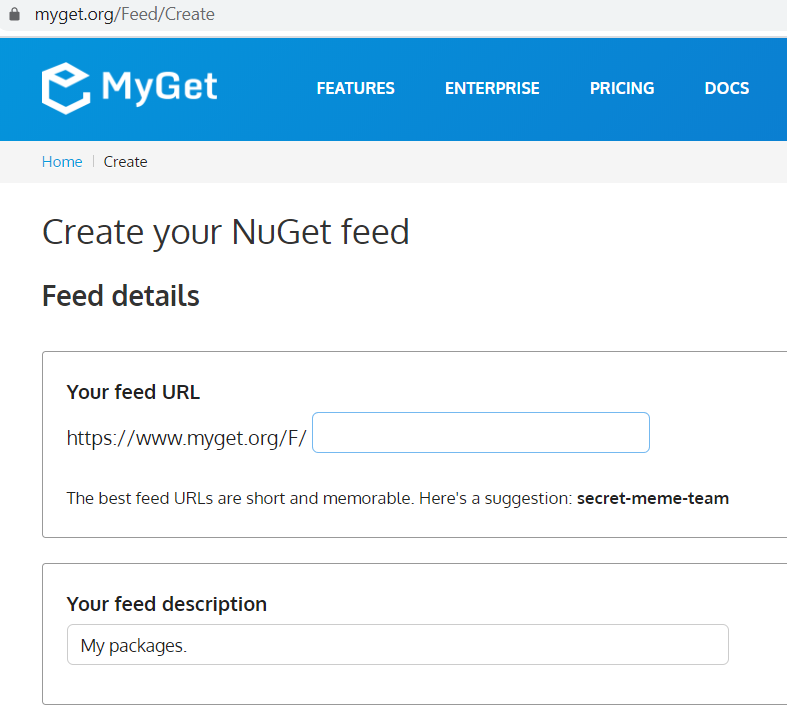Open the FEATURES navigation menu
The height and width of the screenshot is (708, 787).
point(355,88)
